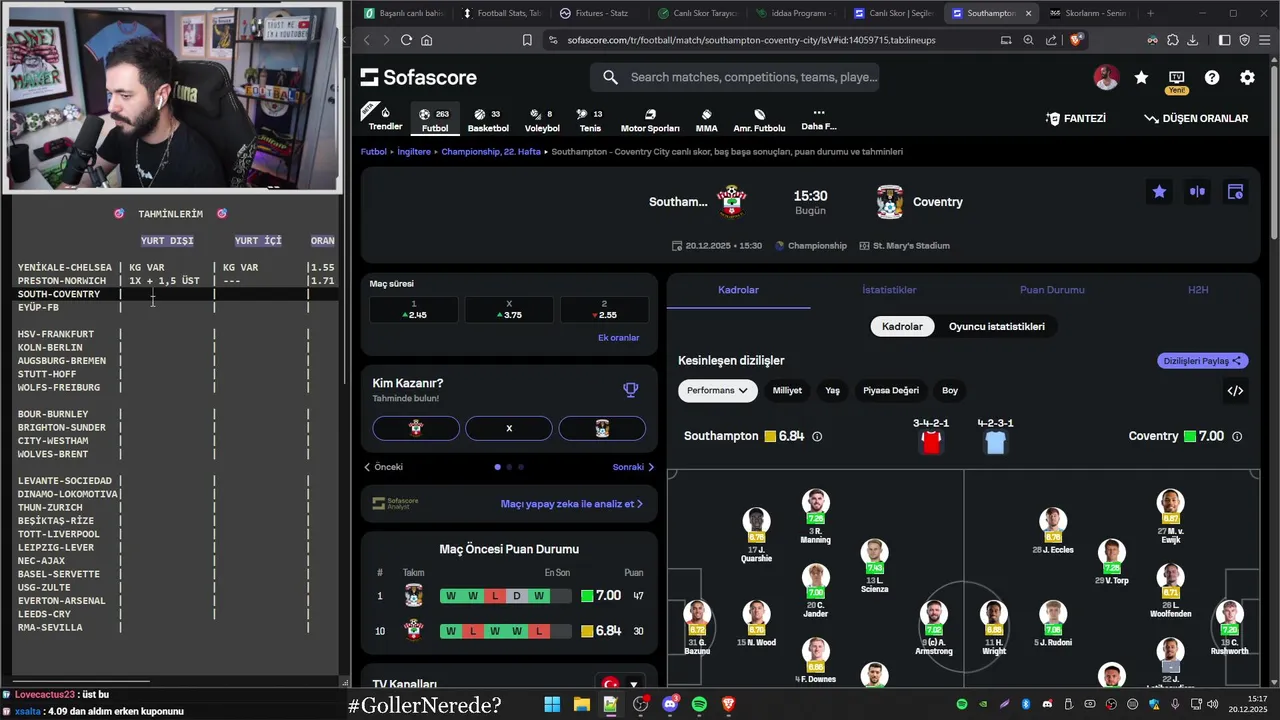This screenshot has width=1280, height=720.
Task: Select the Oyuncu istatistikleri pill toggle
Action: click(997, 326)
